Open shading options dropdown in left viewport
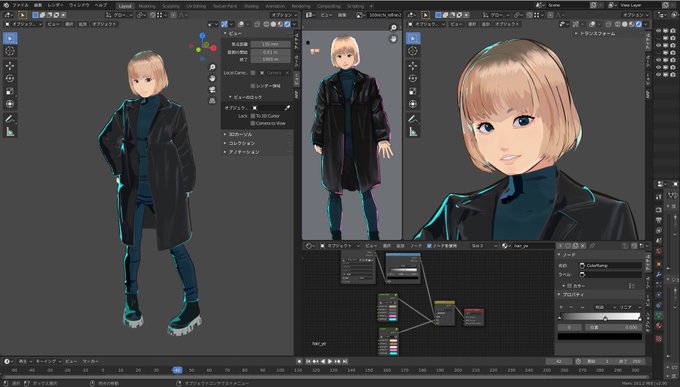This screenshot has height=387, width=680. (294, 24)
